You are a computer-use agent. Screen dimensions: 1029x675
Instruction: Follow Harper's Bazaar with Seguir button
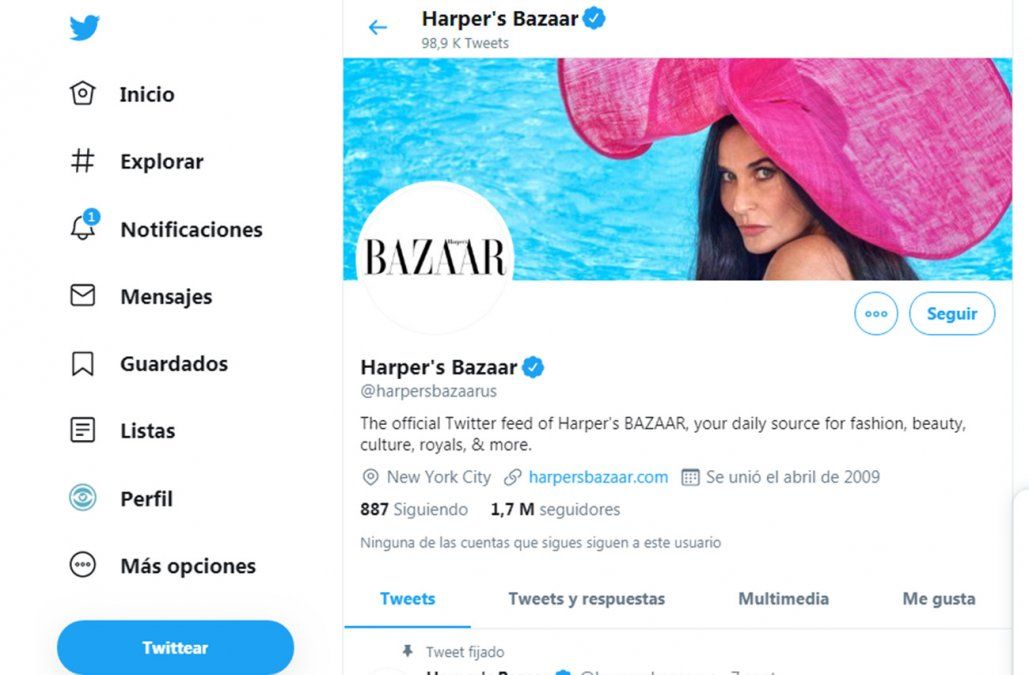click(x=952, y=314)
